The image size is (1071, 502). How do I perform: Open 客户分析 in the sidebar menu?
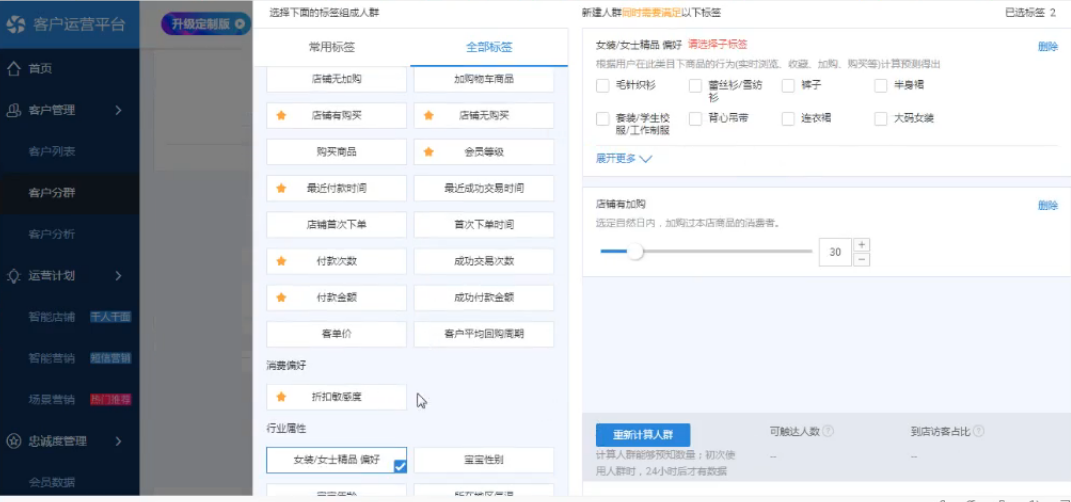(x=52, y=234)
